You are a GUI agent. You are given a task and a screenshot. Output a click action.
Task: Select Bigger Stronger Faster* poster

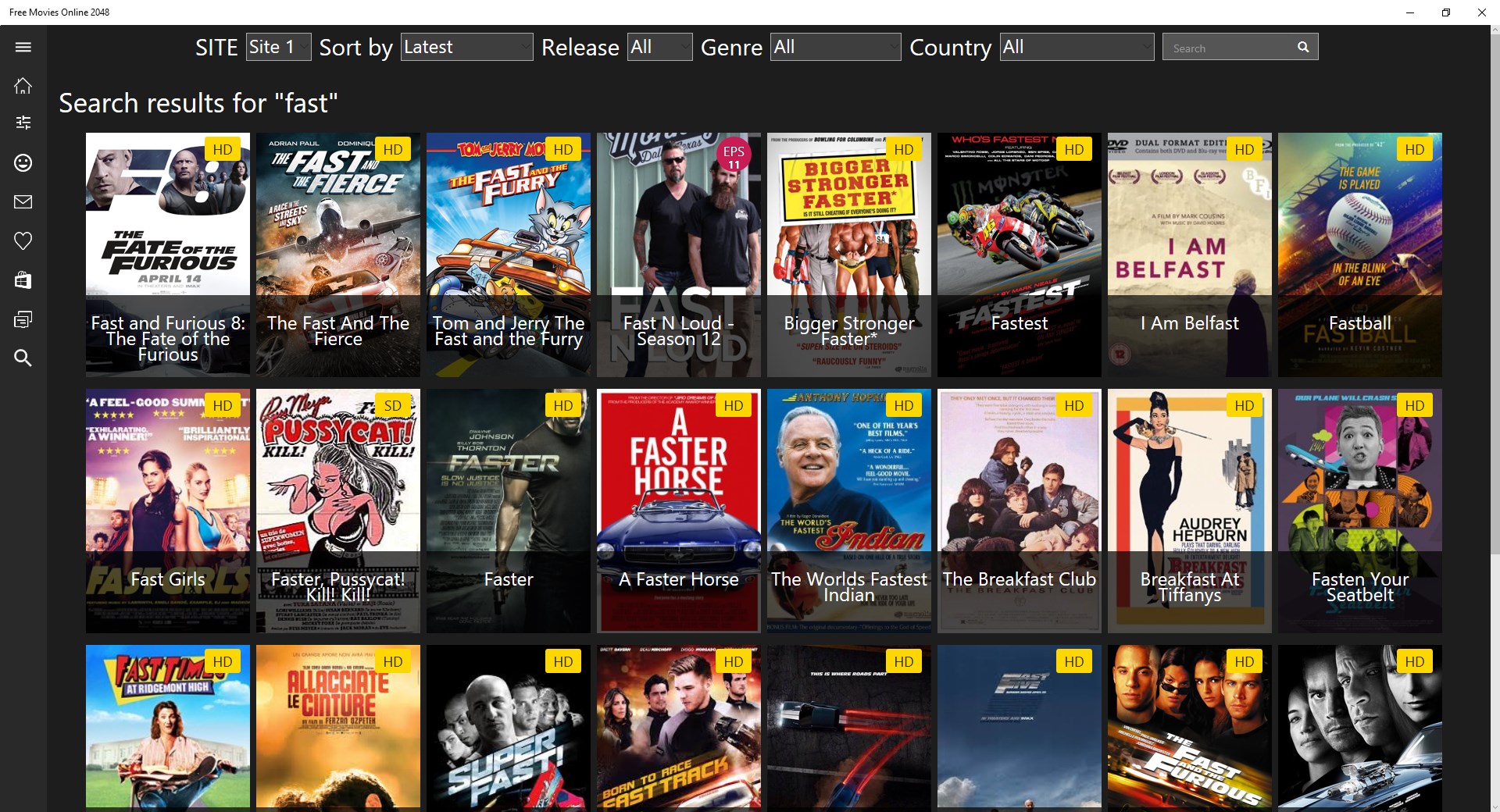[849, 255]
